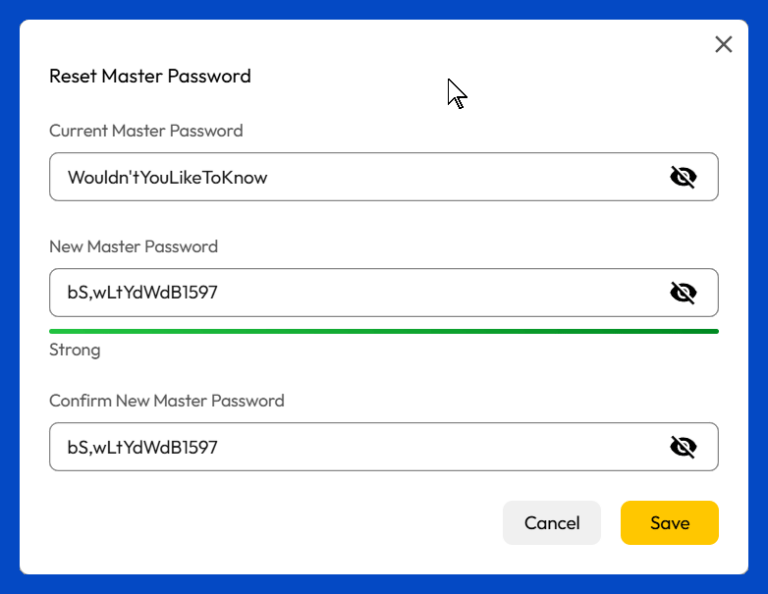Viewport: 768px width, 594px height.
Task: Click the "Current Master Password" label
Action: click(x=146, y=131)
